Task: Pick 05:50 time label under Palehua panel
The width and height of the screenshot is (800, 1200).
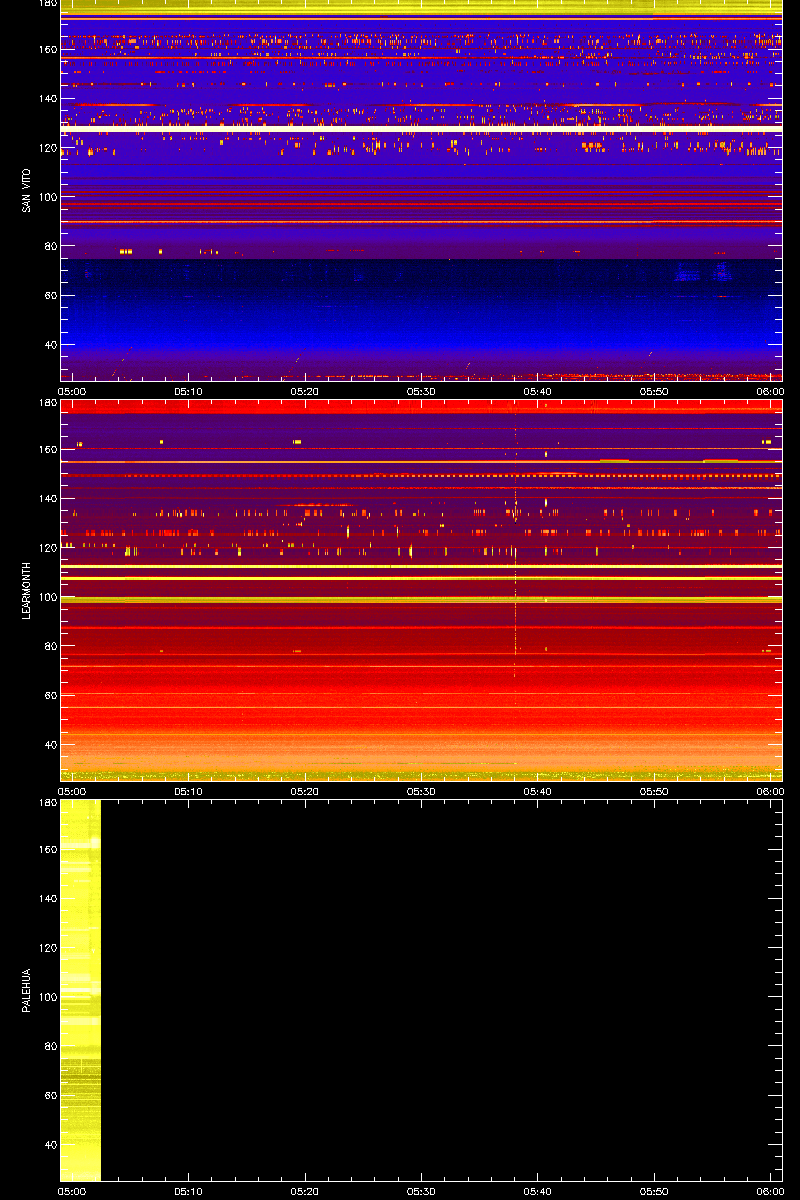Action: click(x=654, y=1191)
